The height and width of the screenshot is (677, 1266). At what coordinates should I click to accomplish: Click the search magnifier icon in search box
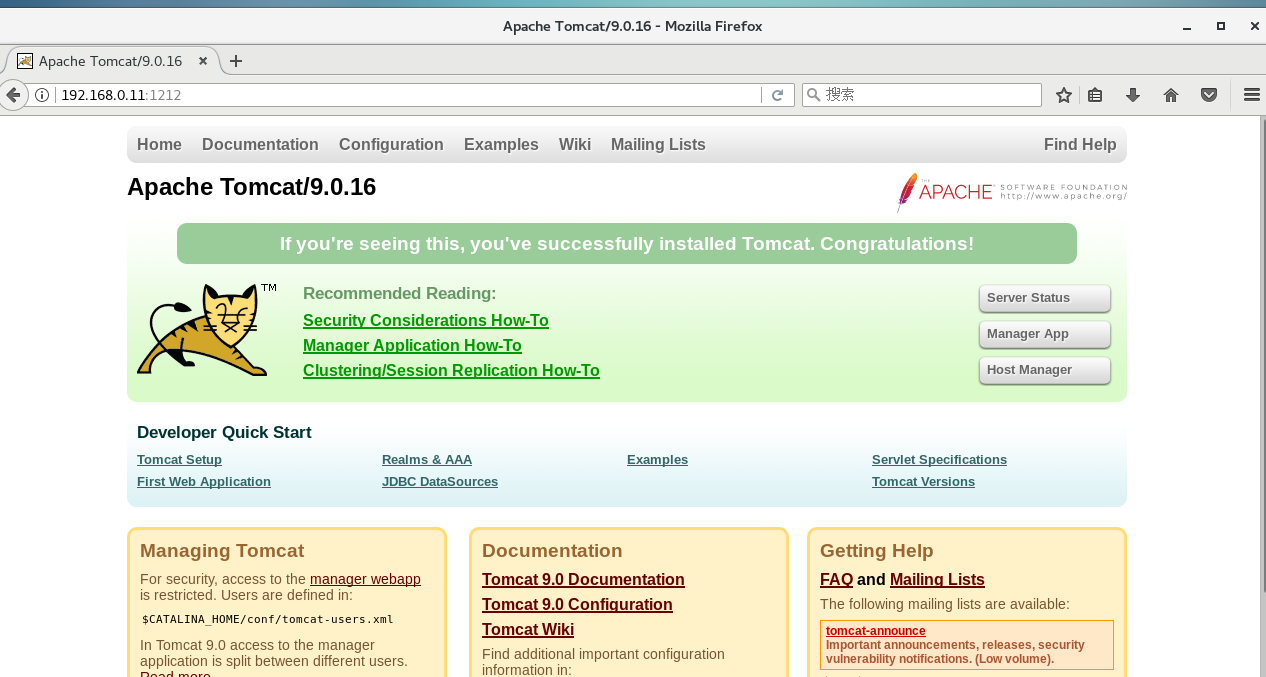(x=814, y=95)
